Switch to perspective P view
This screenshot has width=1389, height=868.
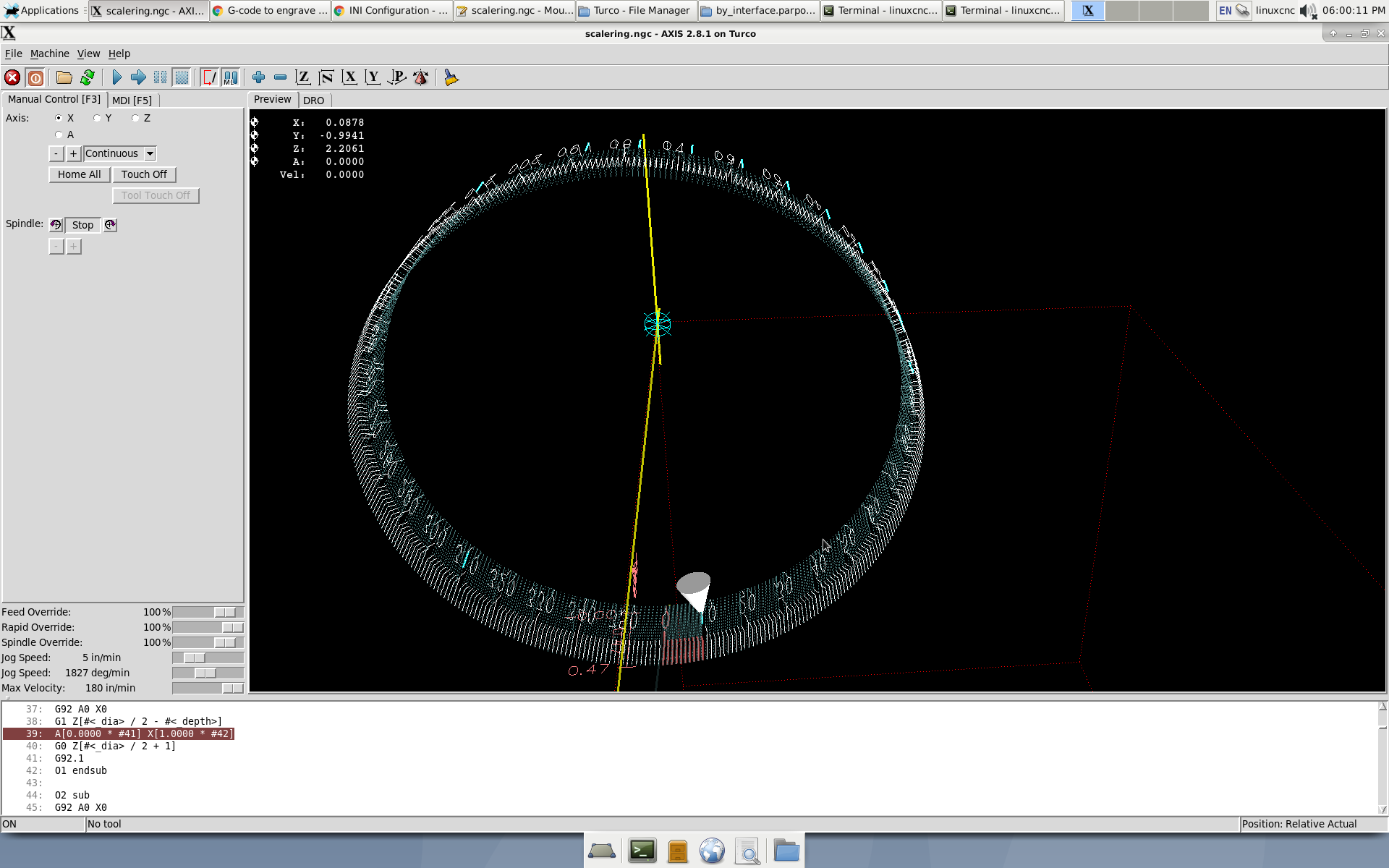tap(396, 77)
